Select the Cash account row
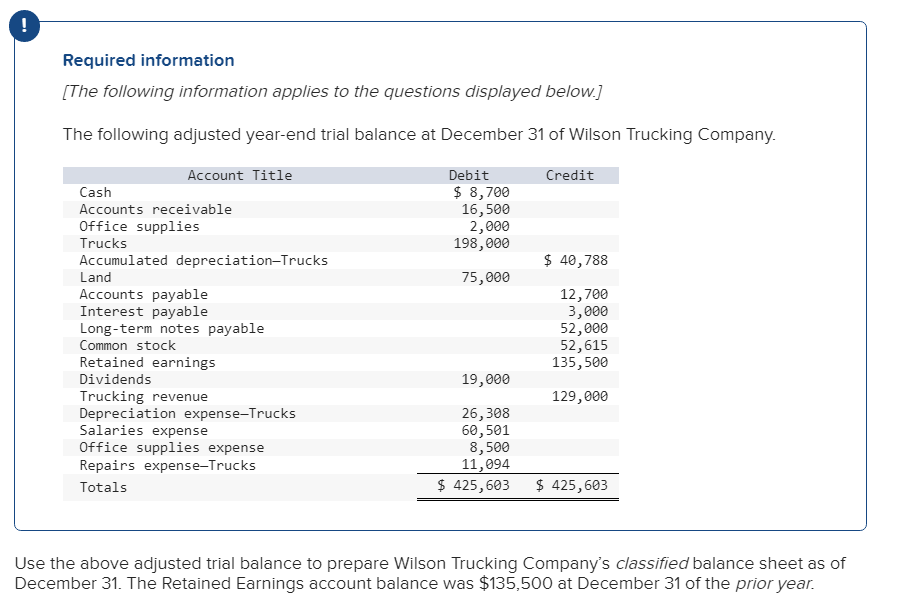897x604 pixels. click(x=96, y=192)
